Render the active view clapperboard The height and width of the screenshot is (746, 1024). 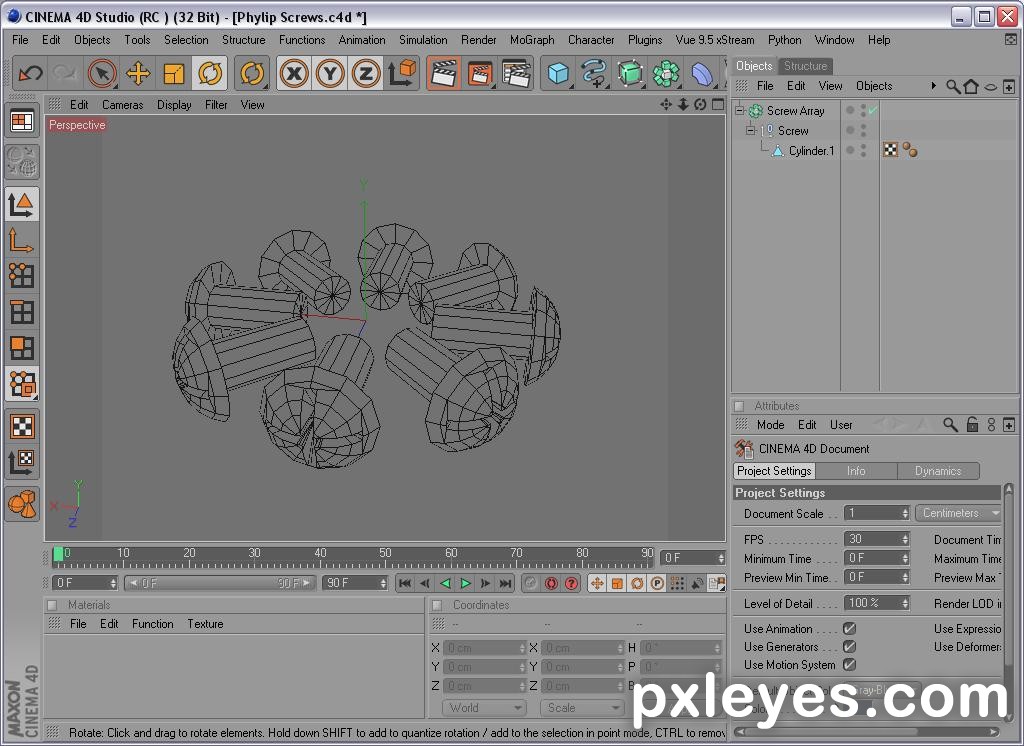pos(444,73)
